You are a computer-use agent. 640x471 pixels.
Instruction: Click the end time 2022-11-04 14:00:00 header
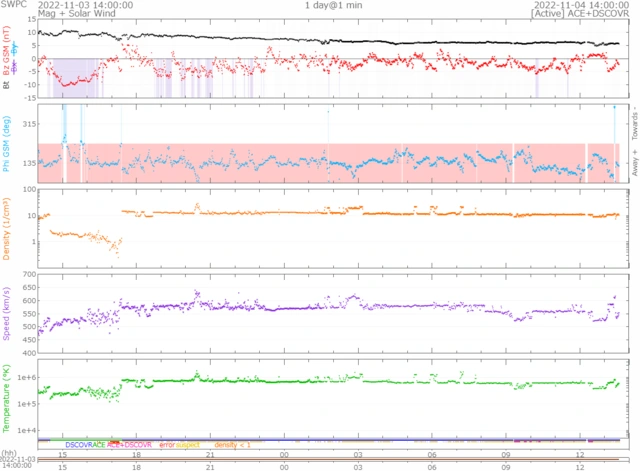pos(582,5)
